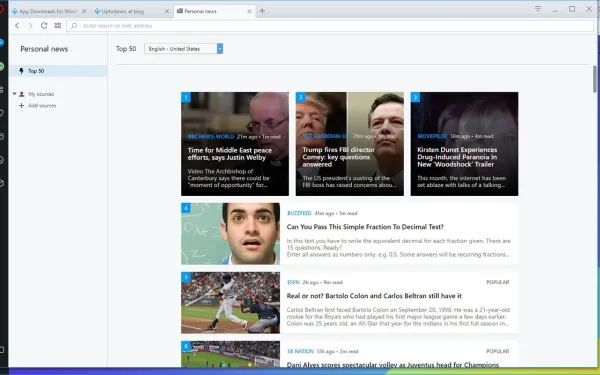
Task: Click Carlos Beltran first faced summary text
Action: 398,316
